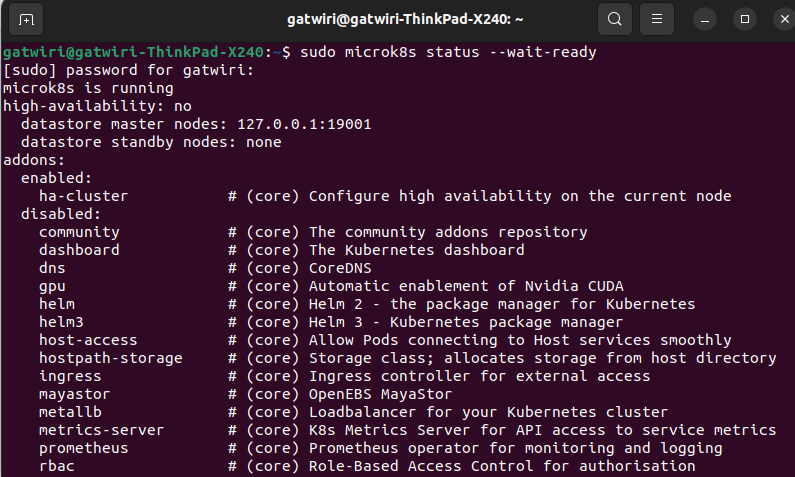The width and height of the screenshot is (795, 477).
Task: Click the 'disabled:' heading in output
Action: point(61,214)
